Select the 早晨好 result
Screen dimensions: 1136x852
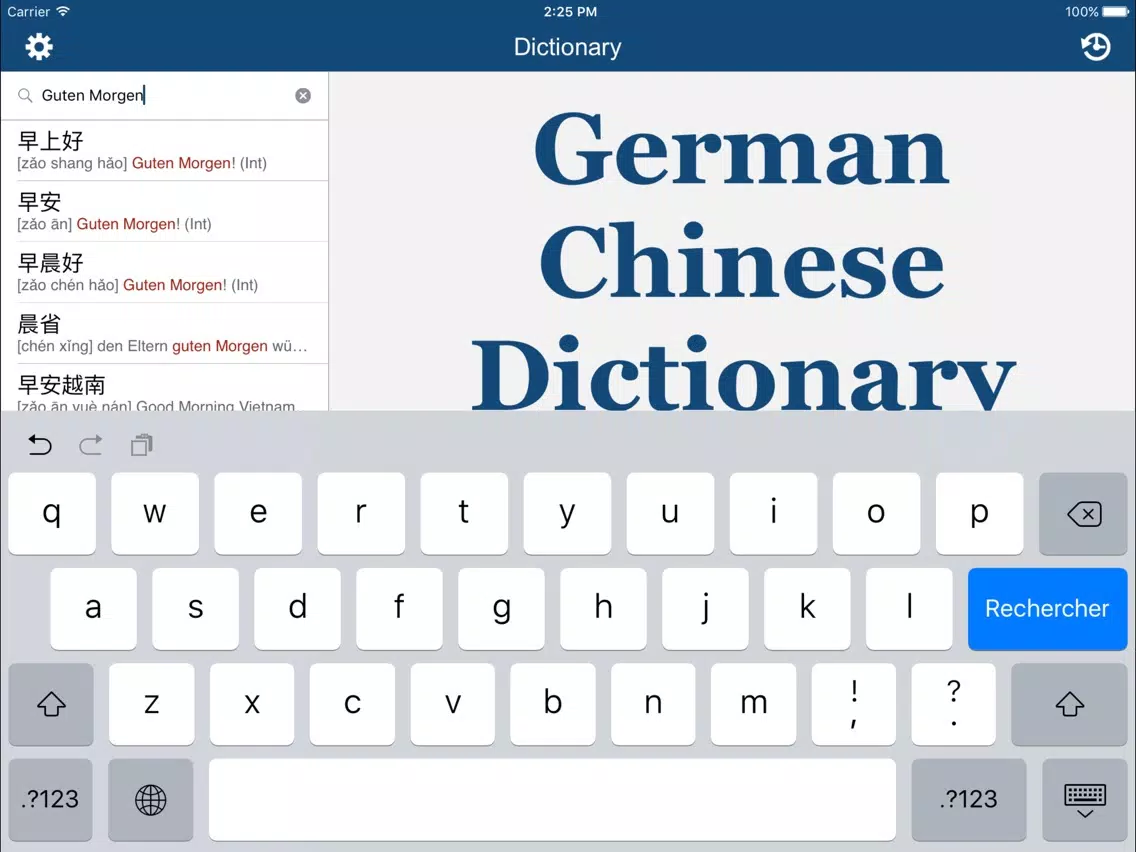[164, 272]
